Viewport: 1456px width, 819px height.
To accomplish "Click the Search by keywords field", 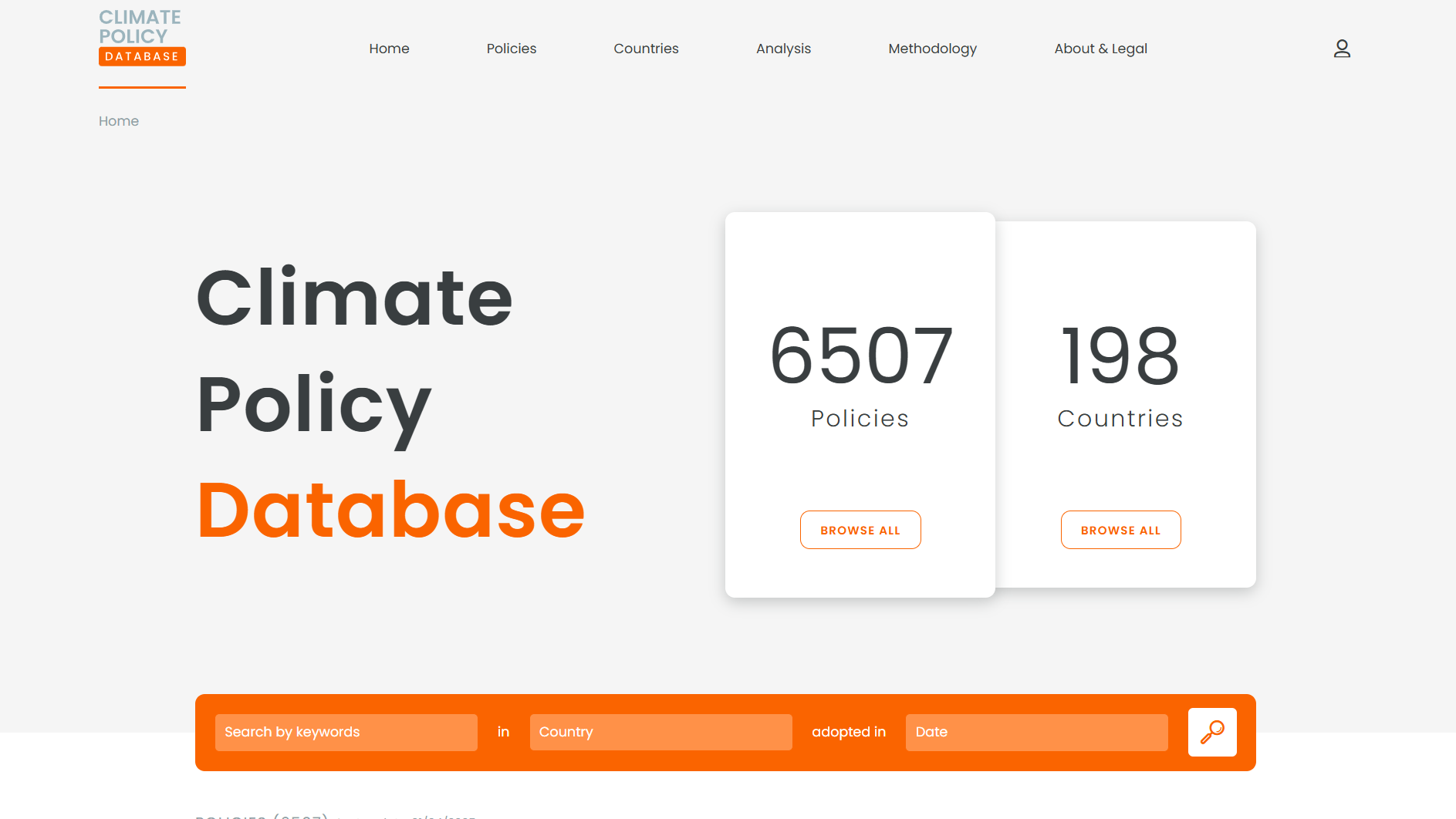I will [346, 732].
